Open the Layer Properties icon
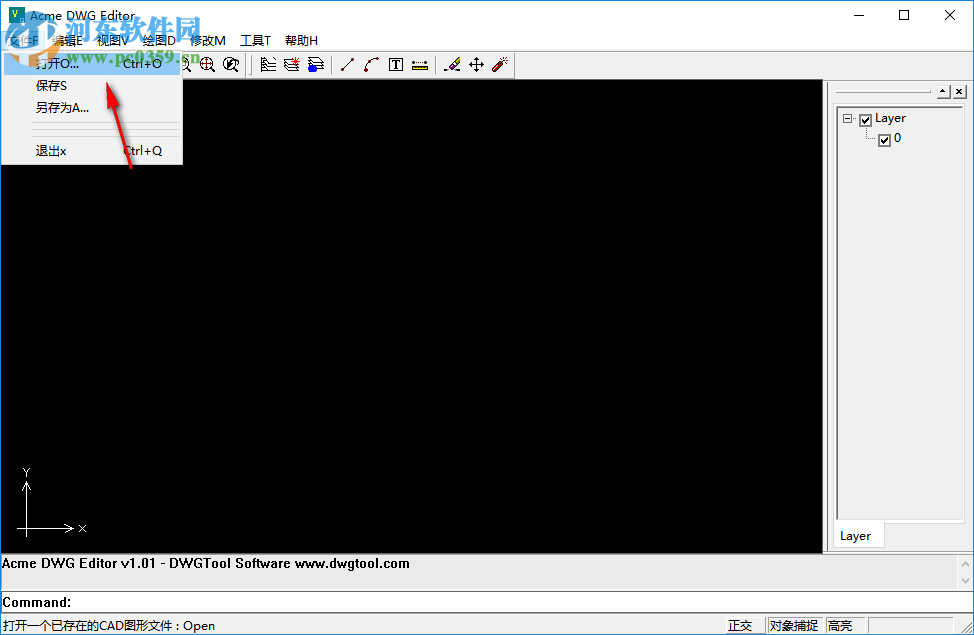Screen dimensions: 974x635 point(267,64)
